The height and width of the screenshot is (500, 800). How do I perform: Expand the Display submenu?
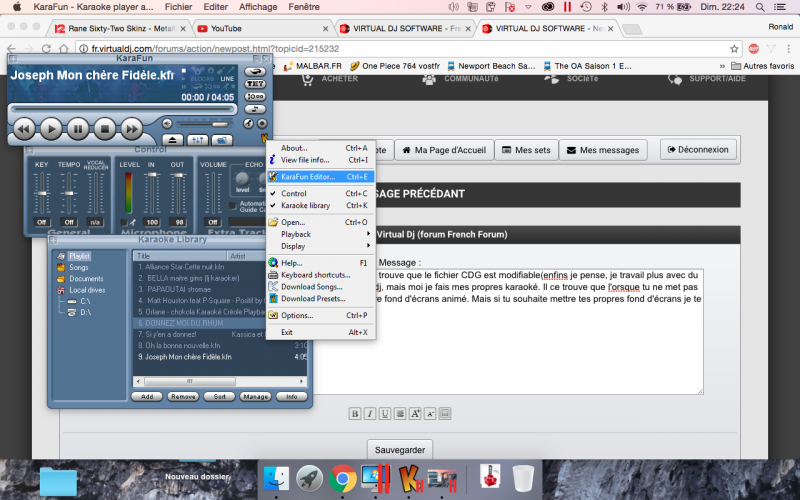(321, 246)
